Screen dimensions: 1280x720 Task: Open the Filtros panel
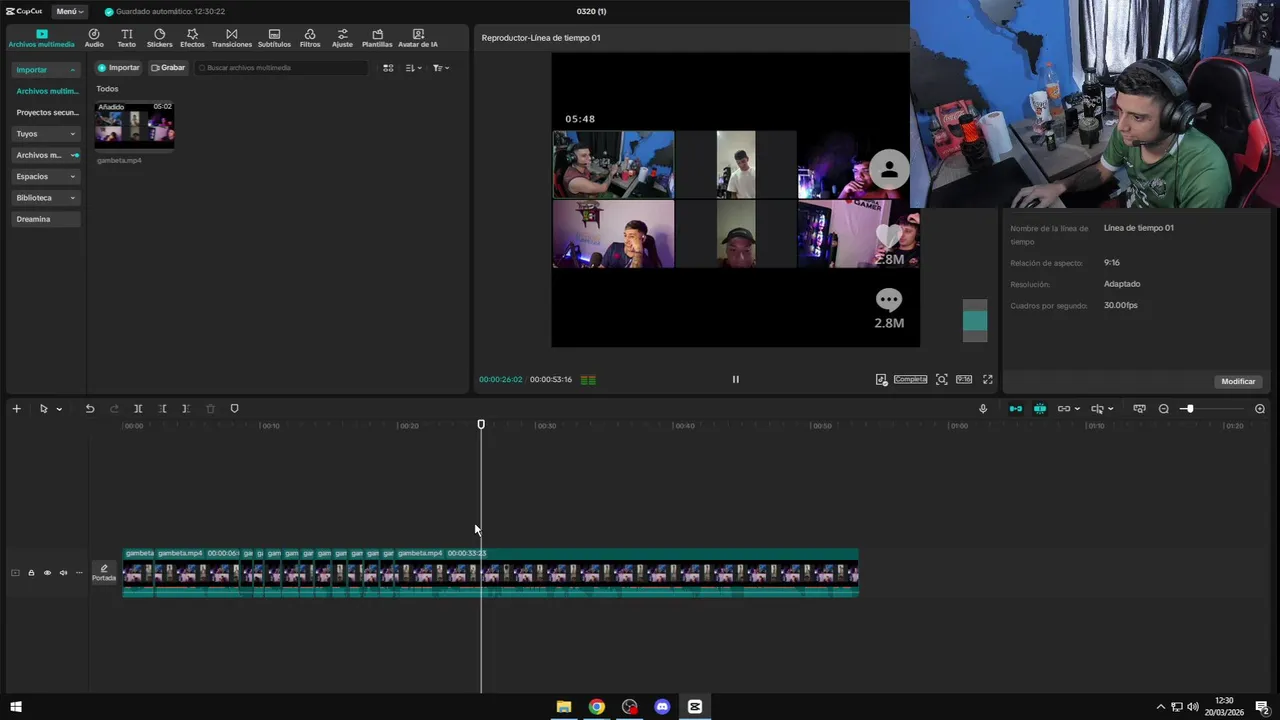tap(310, 38)
